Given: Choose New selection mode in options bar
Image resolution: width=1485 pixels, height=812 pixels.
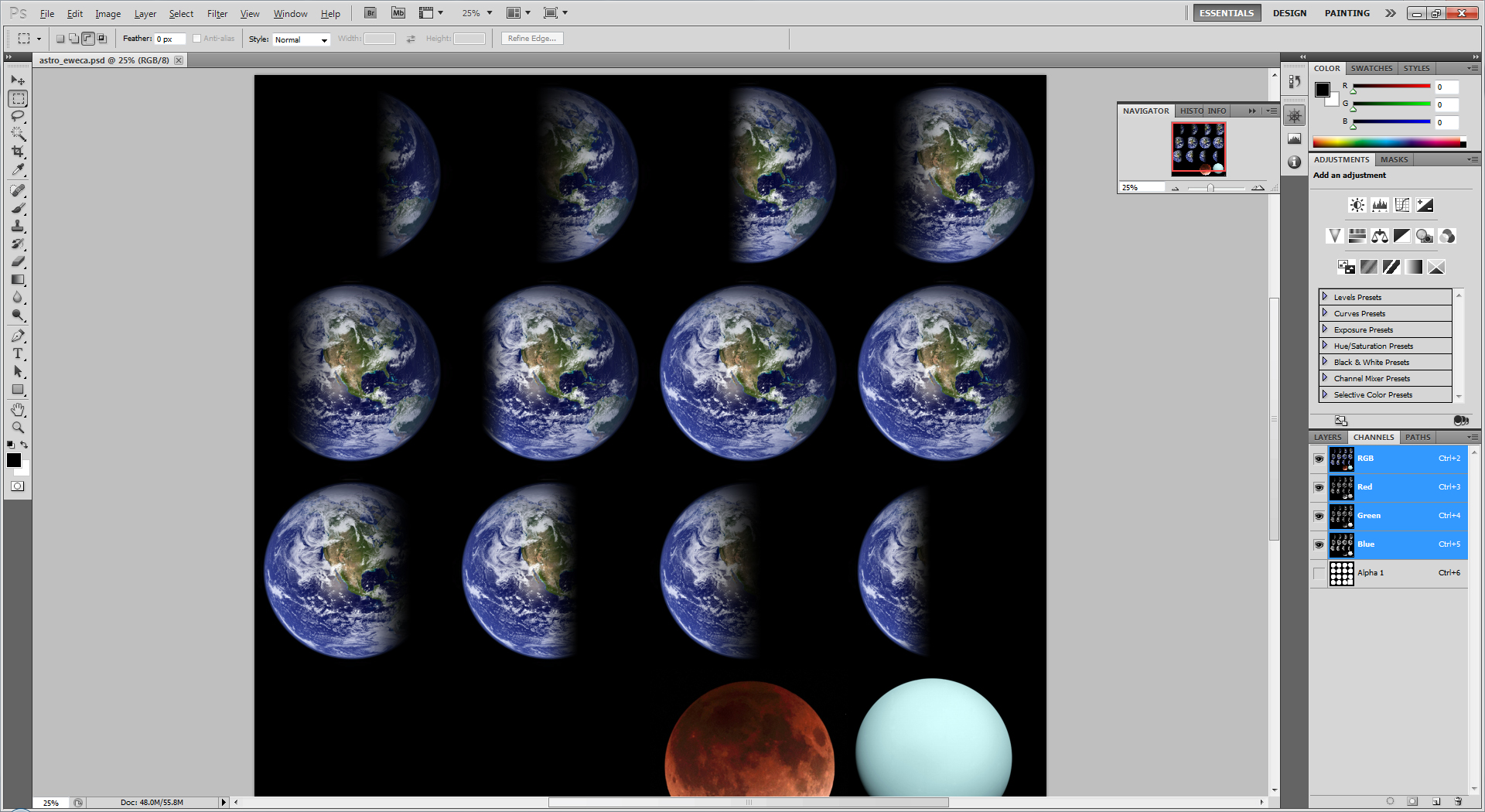Looking at the screenshot, I should point(60,39).
